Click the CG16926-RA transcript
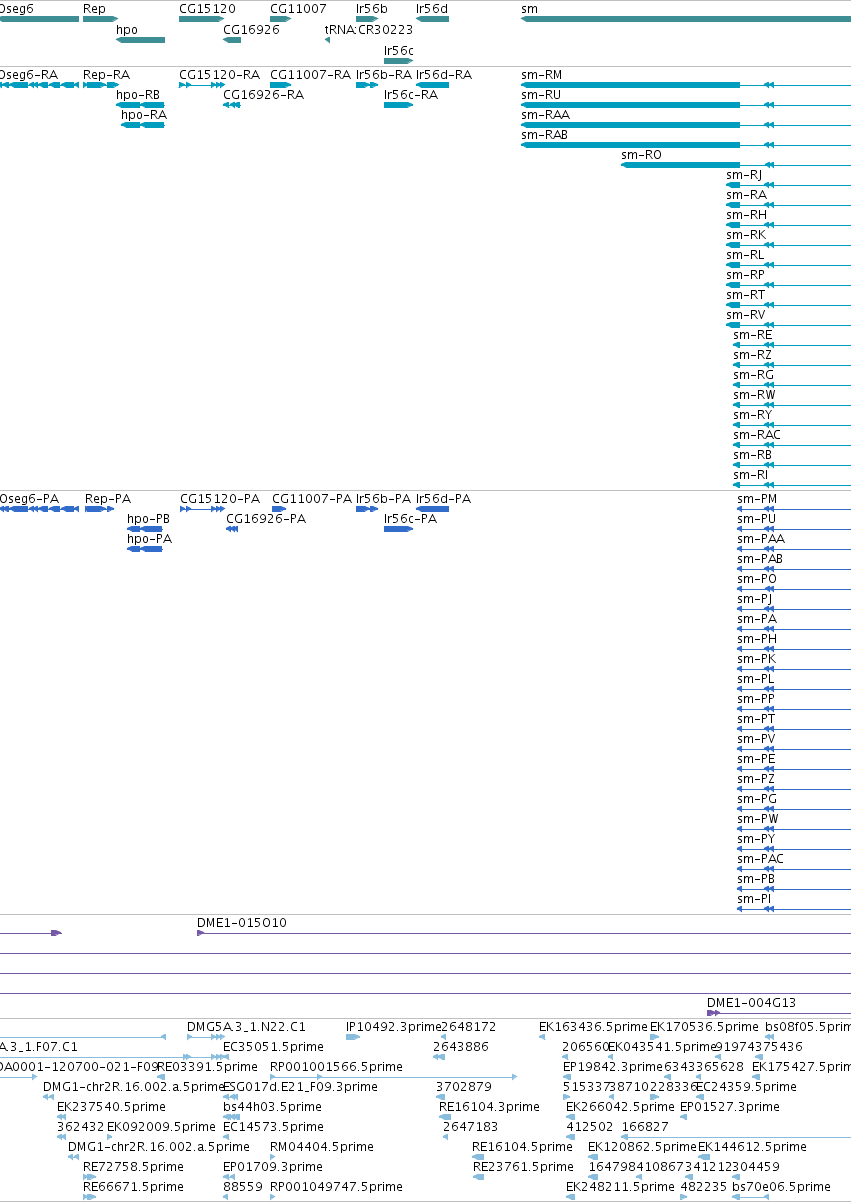The width and height of the screenshot is (851, 1202). click(x=232, y=105)
